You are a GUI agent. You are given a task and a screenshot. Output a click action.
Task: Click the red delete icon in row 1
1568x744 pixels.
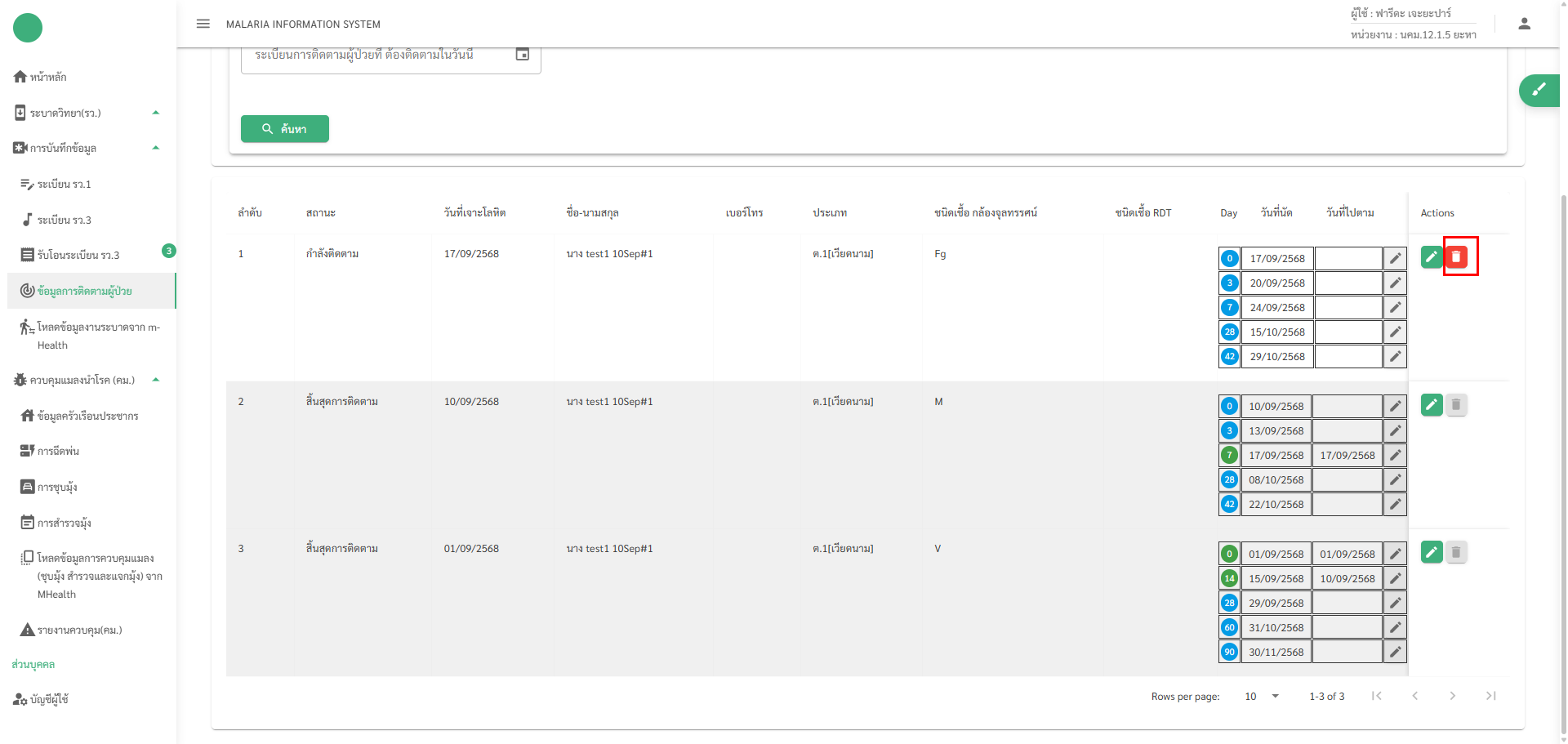1456,257
